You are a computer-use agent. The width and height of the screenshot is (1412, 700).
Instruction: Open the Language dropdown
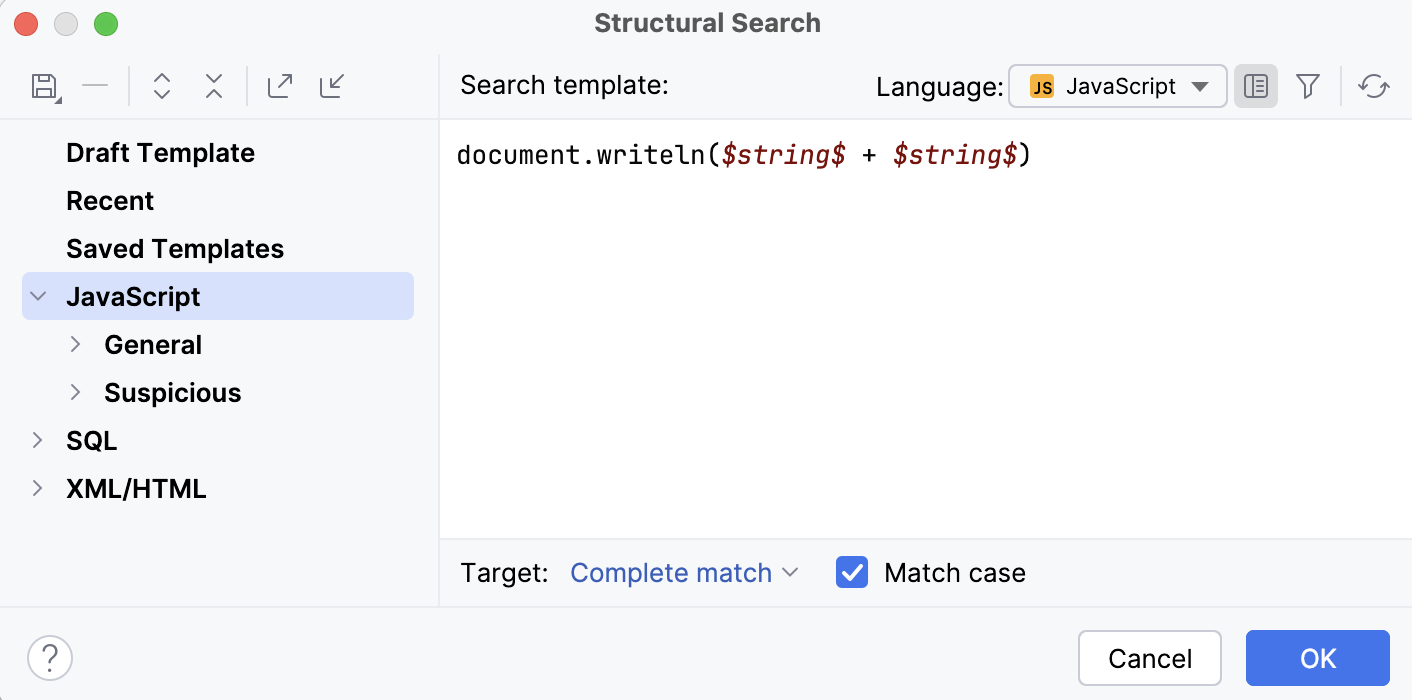coord(1117,86)
